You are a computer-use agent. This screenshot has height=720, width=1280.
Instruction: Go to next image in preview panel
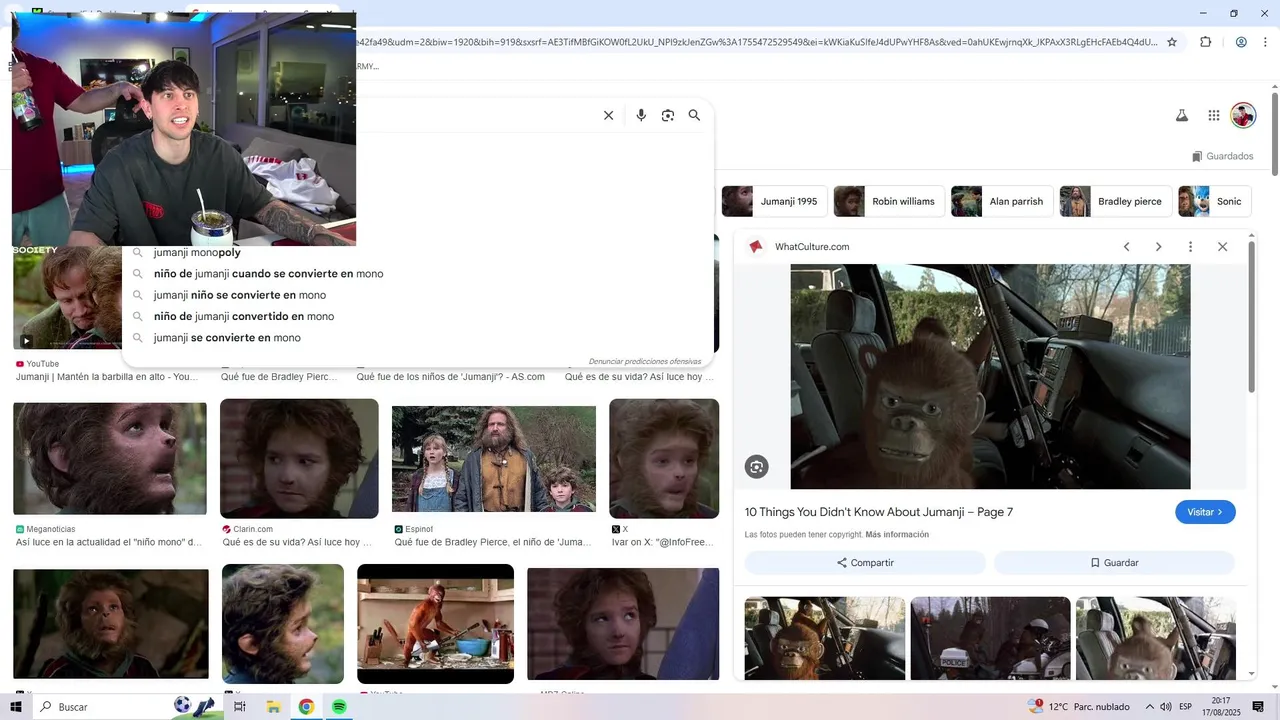[x=1158, y=247]
